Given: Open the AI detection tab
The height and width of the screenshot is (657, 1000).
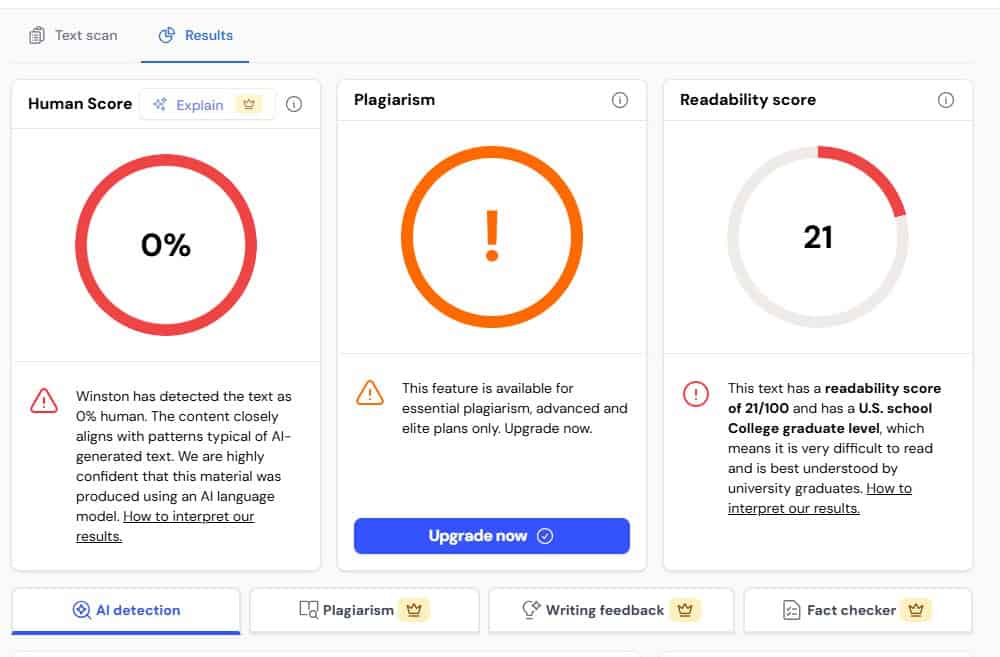Looking at the screenshot, I should 126,610.
